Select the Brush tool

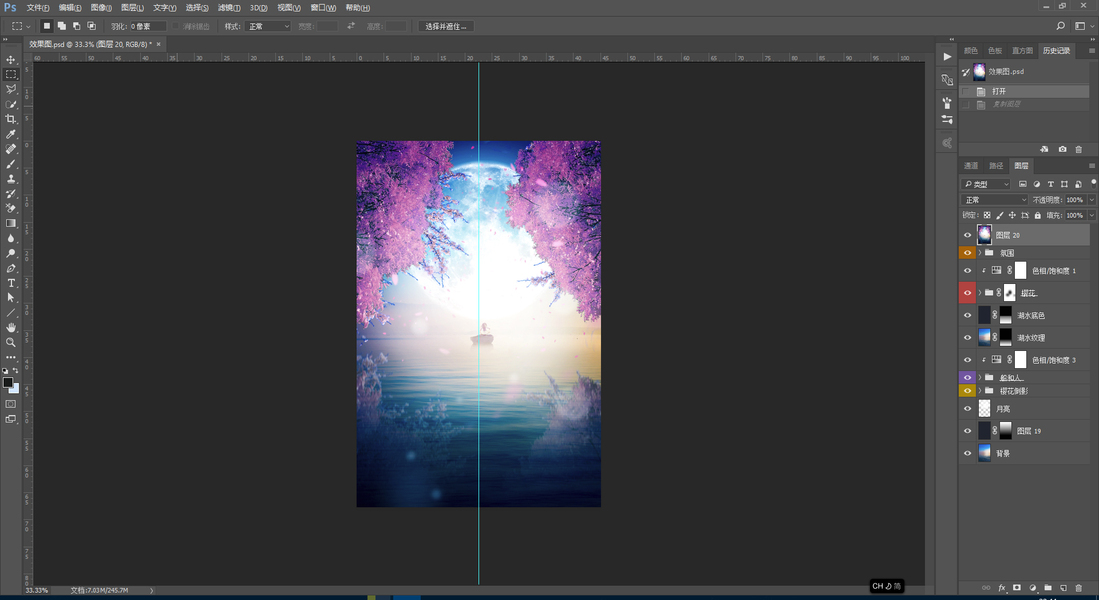pos(11,163)
